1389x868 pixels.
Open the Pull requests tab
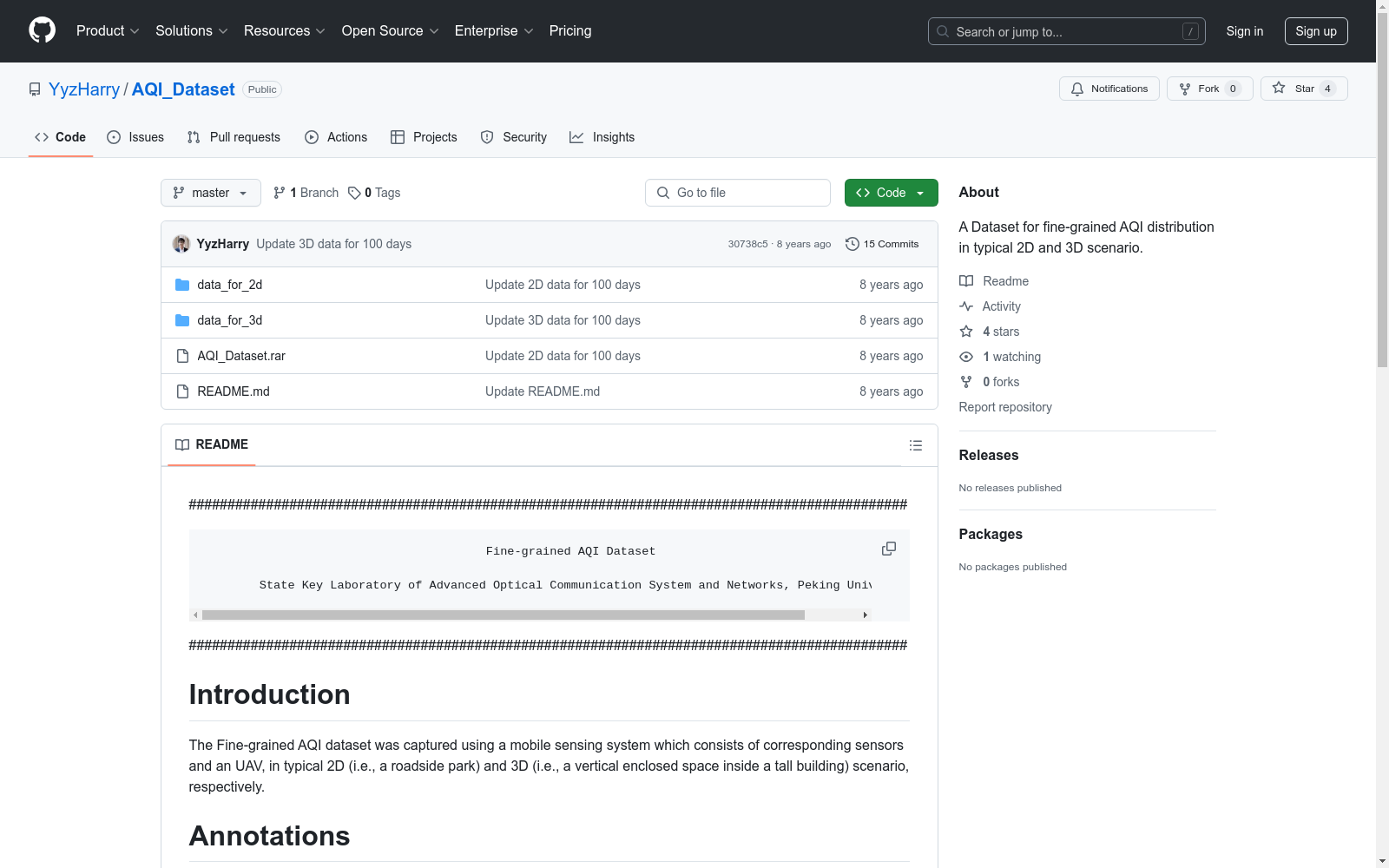click(x=234, y=137)
